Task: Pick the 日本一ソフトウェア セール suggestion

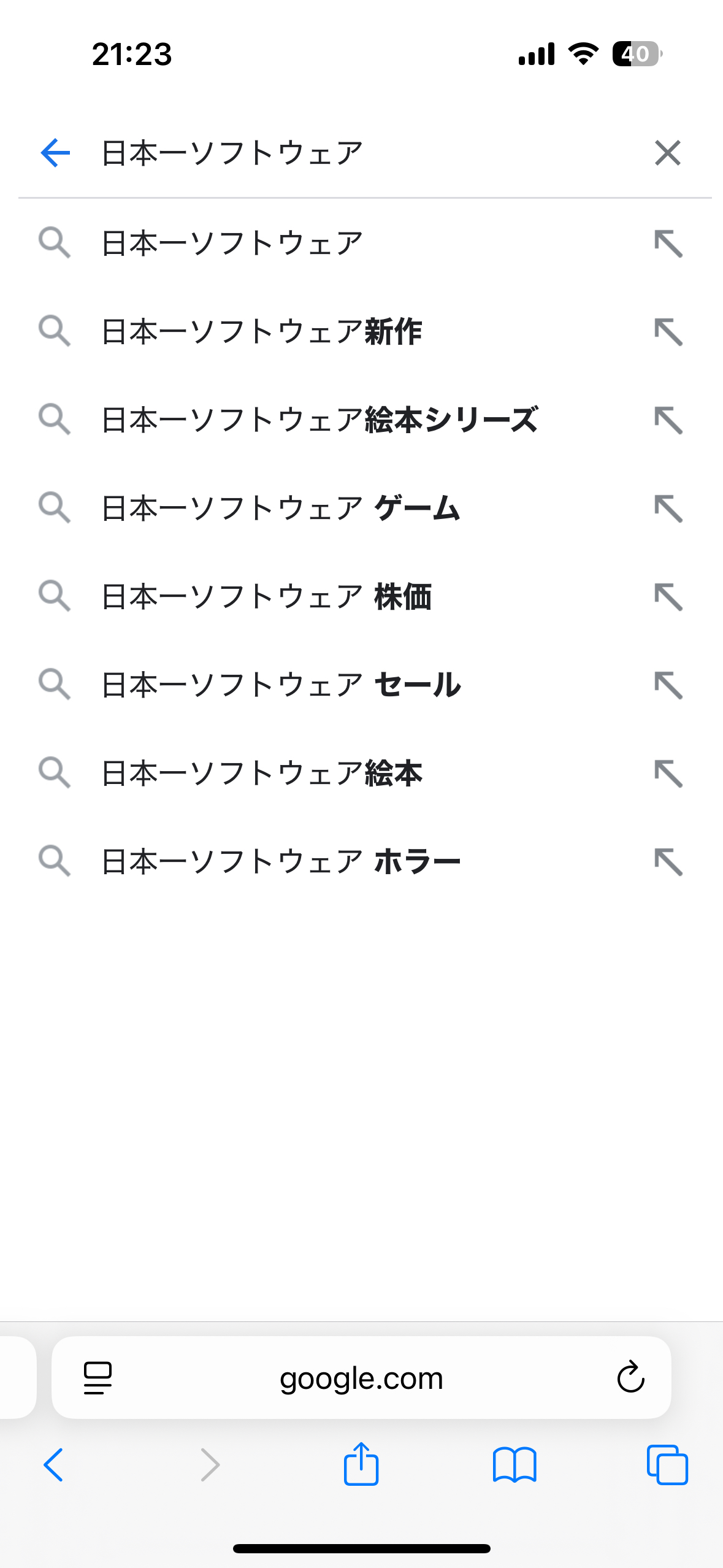Action: (281, 685)
